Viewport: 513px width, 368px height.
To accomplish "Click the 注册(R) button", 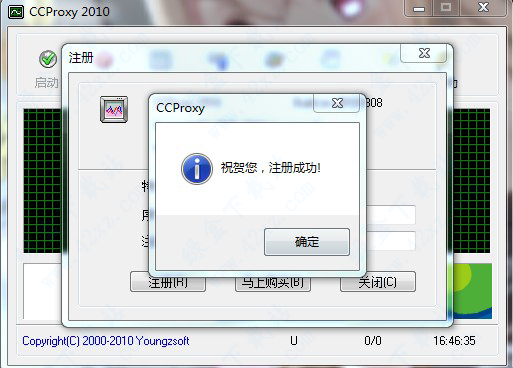I will click(x=168, y=282).
